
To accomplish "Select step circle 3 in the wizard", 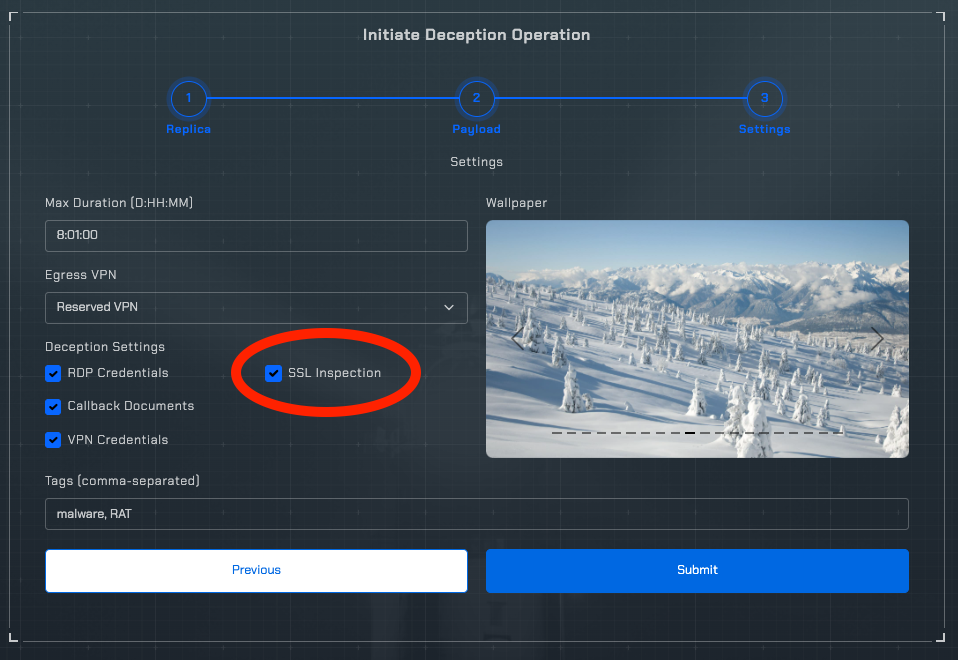I will 764,99.
